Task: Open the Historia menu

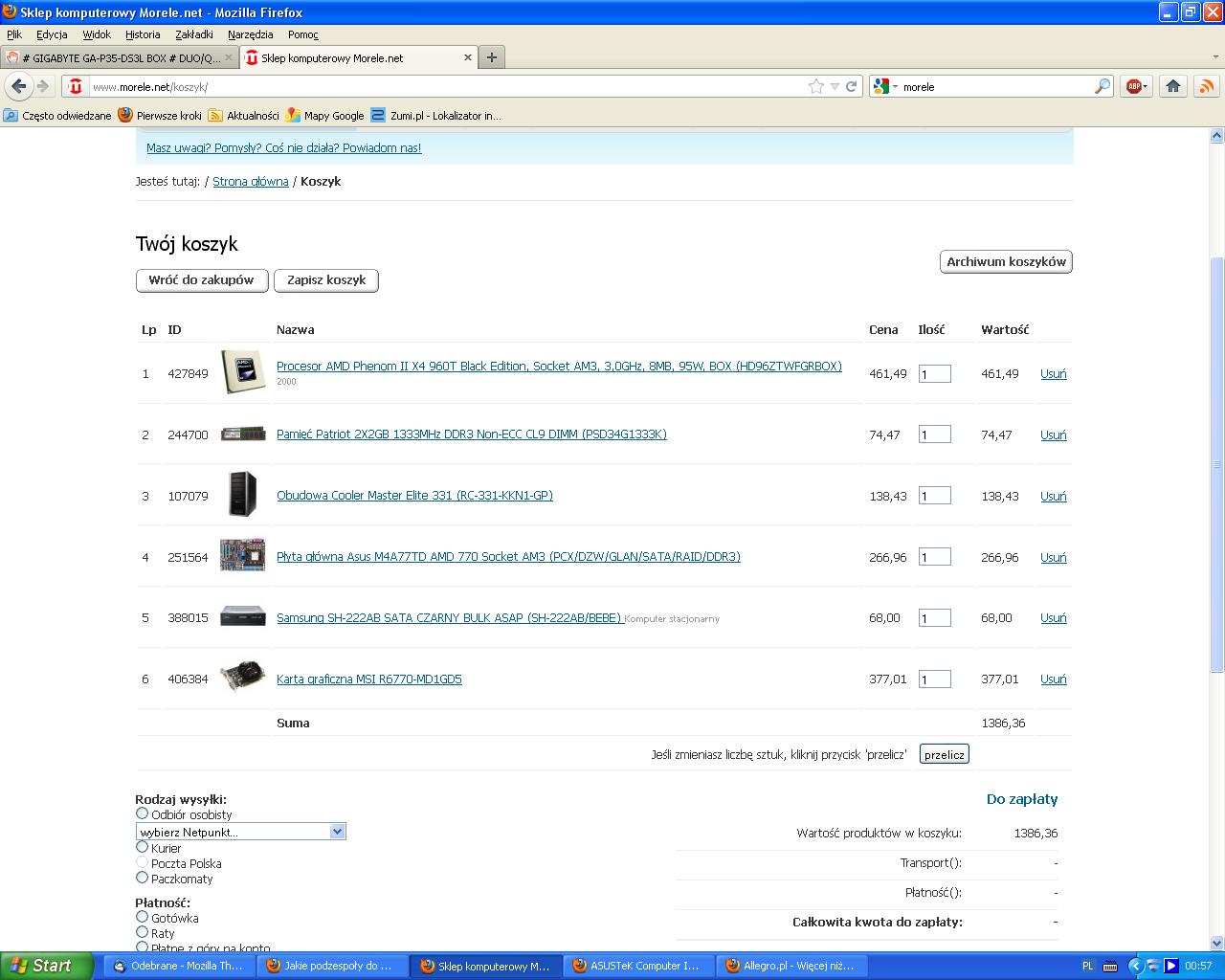Action: 143,34
